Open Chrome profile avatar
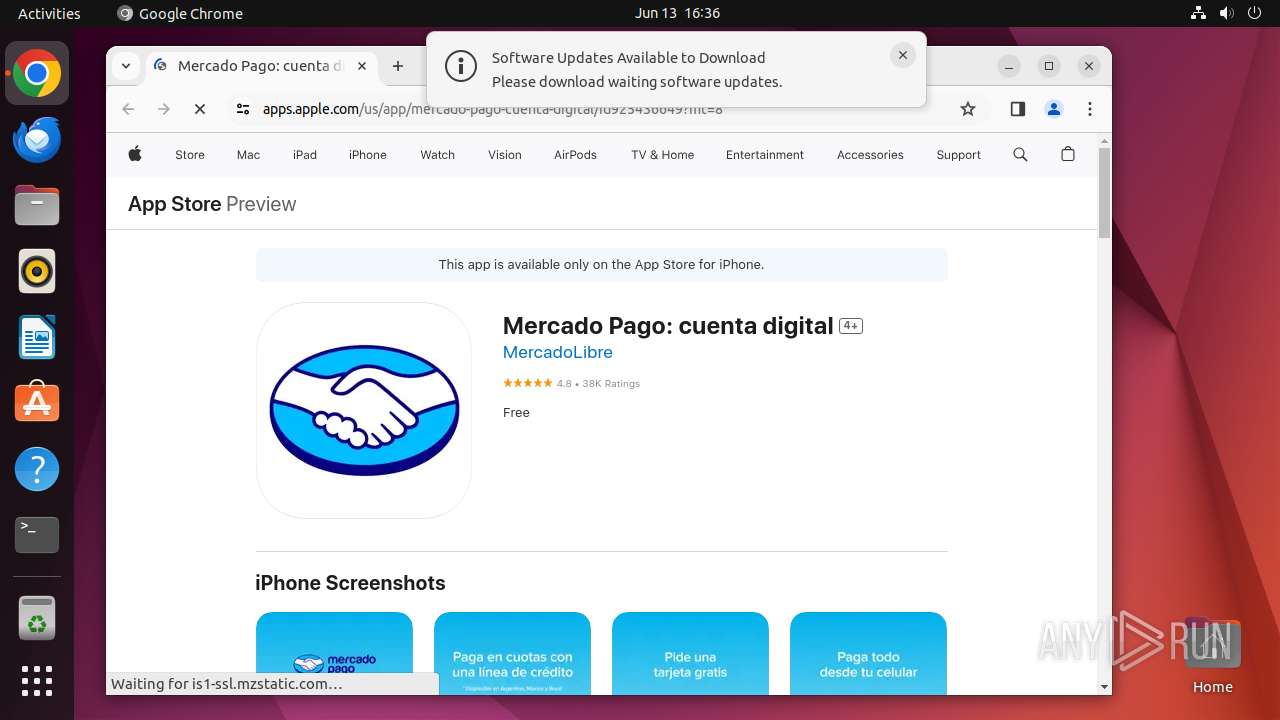 [x=1054, y=109]
